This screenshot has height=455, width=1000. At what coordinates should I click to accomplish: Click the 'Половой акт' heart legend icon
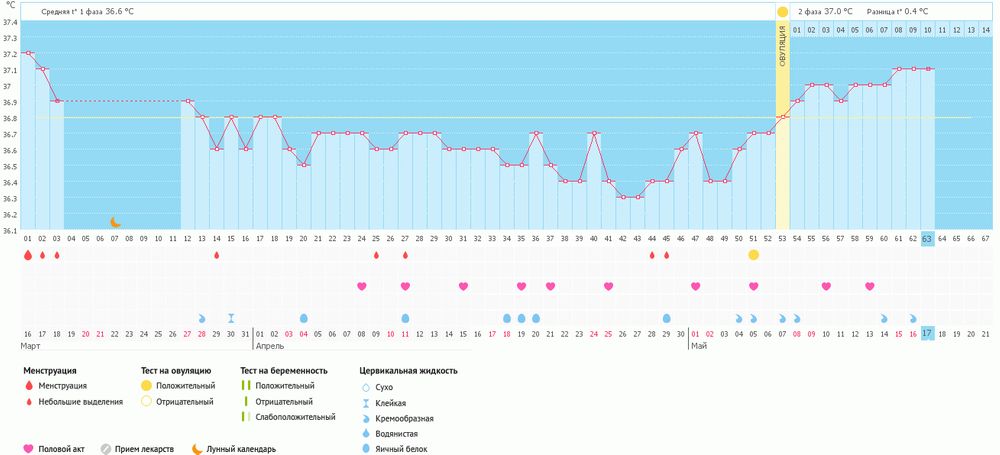(28, 449)
